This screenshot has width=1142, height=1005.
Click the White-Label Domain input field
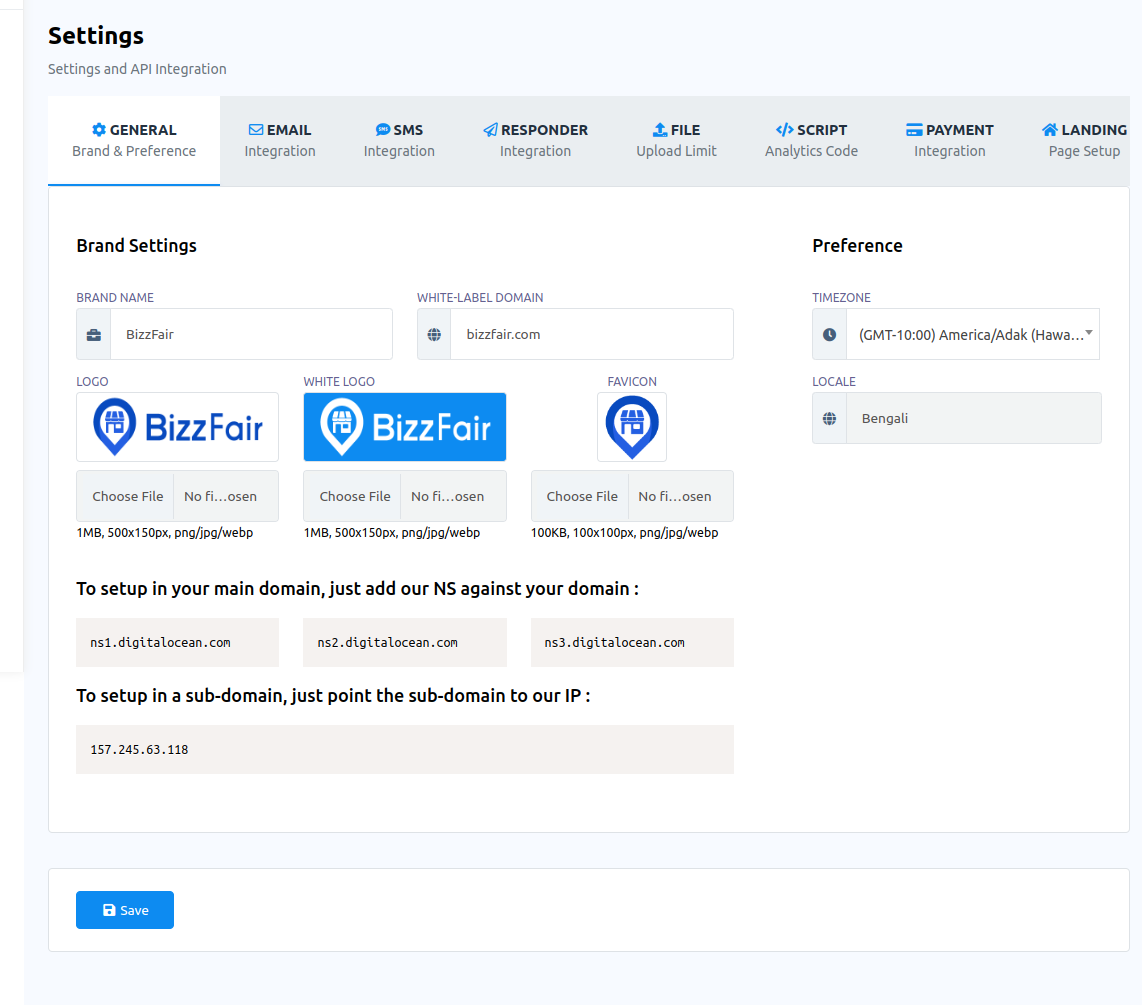point(592,334)
